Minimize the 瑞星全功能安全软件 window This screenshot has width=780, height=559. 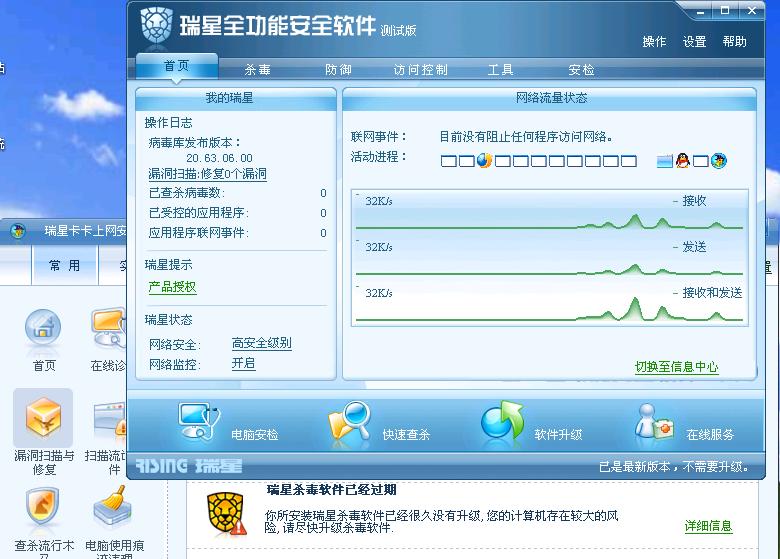pos(700,11)
